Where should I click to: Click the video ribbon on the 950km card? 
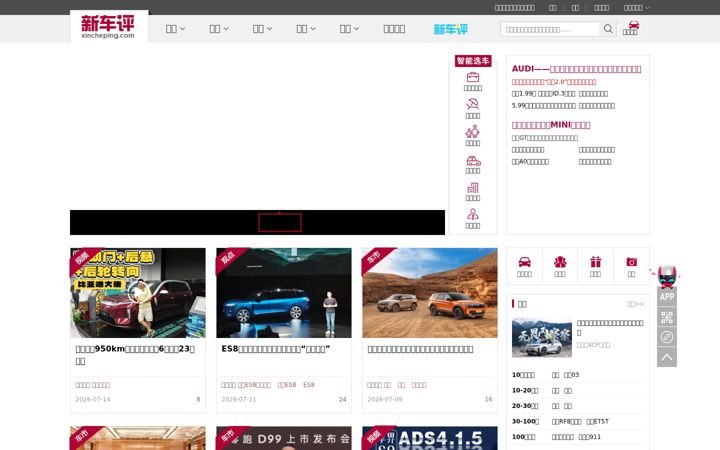pos(82,259)
